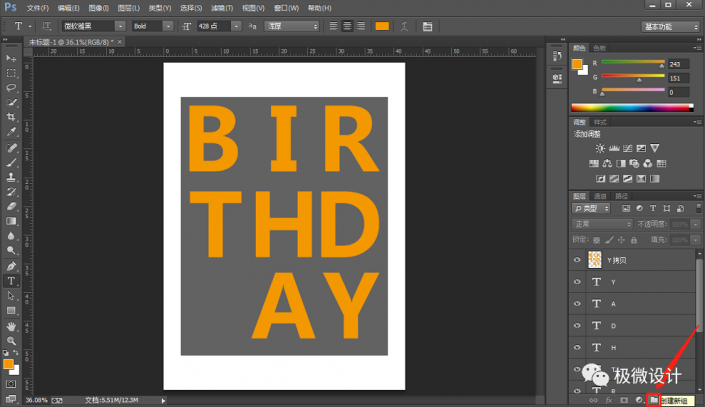The width and height of the screenshot is (705, 407).
Task: Click the orange text color swatch in options bar
Action: pyautogui.click(x=383, y=25)
